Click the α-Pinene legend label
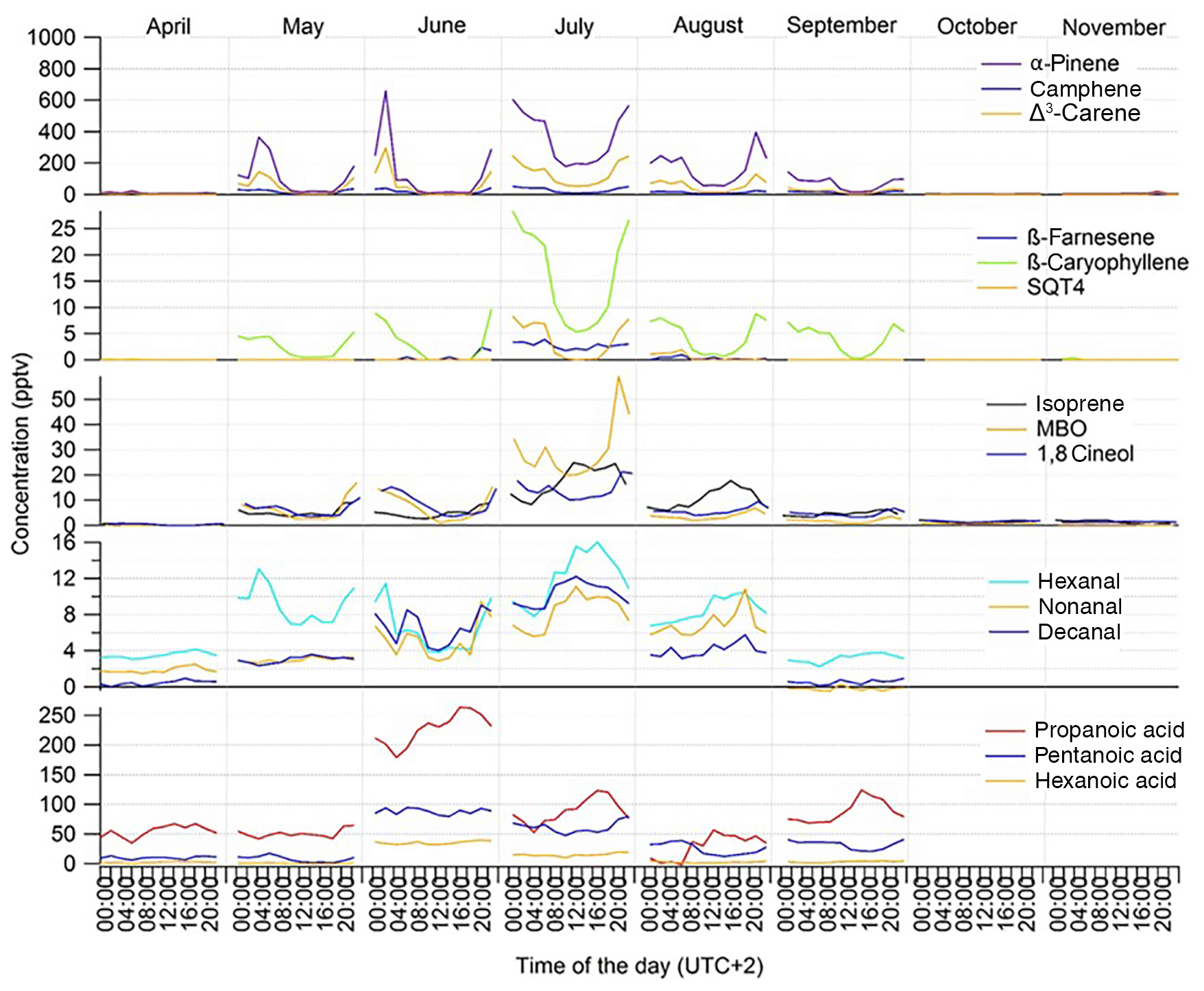Viewport: 1204px width, 991px height. (1074, 64)
